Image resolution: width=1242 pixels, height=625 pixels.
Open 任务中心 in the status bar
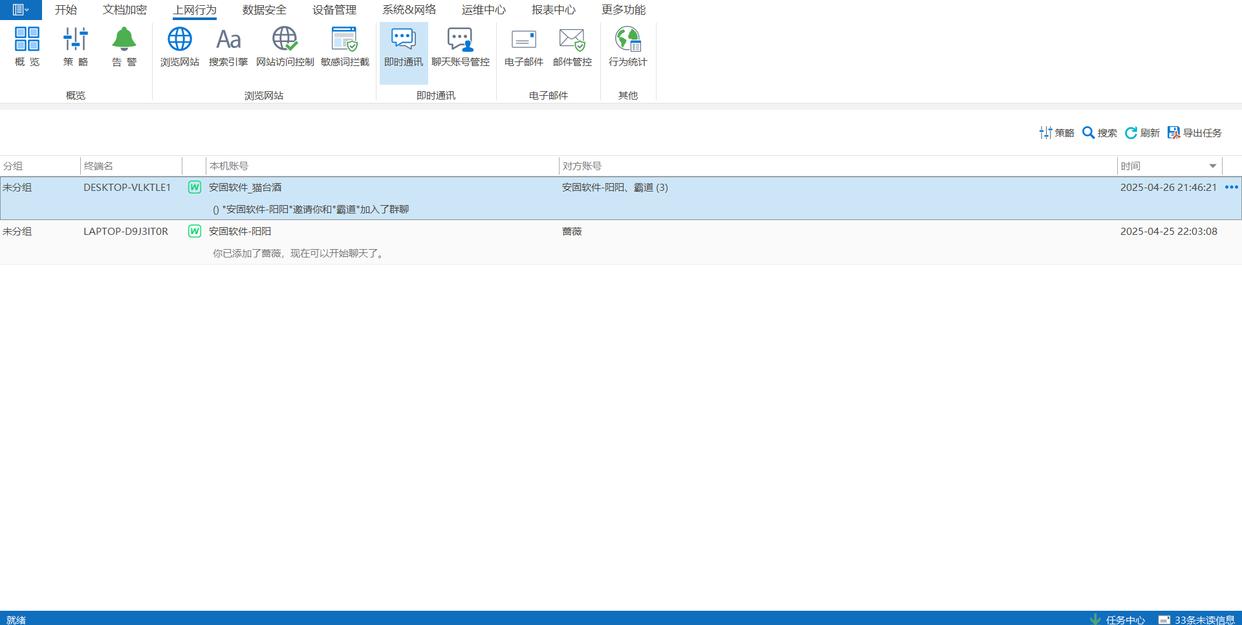click(x=1117, y=619)
